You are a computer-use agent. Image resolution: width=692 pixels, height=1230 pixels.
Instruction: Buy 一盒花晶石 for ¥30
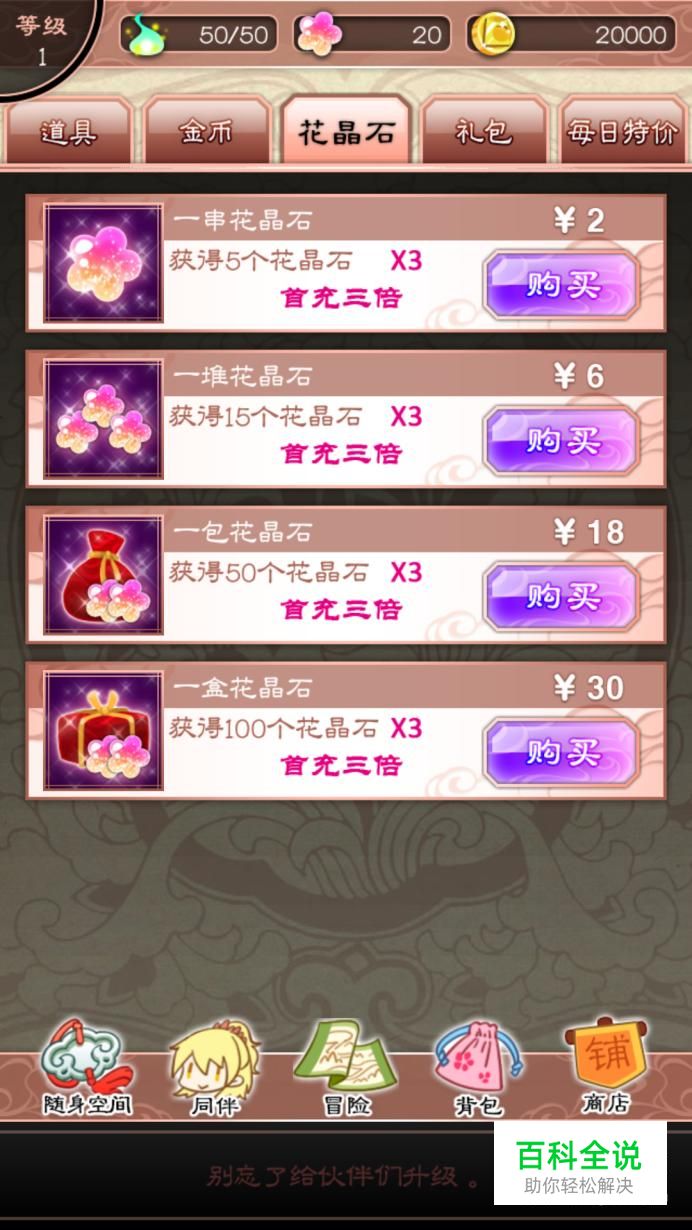point(562,753)
